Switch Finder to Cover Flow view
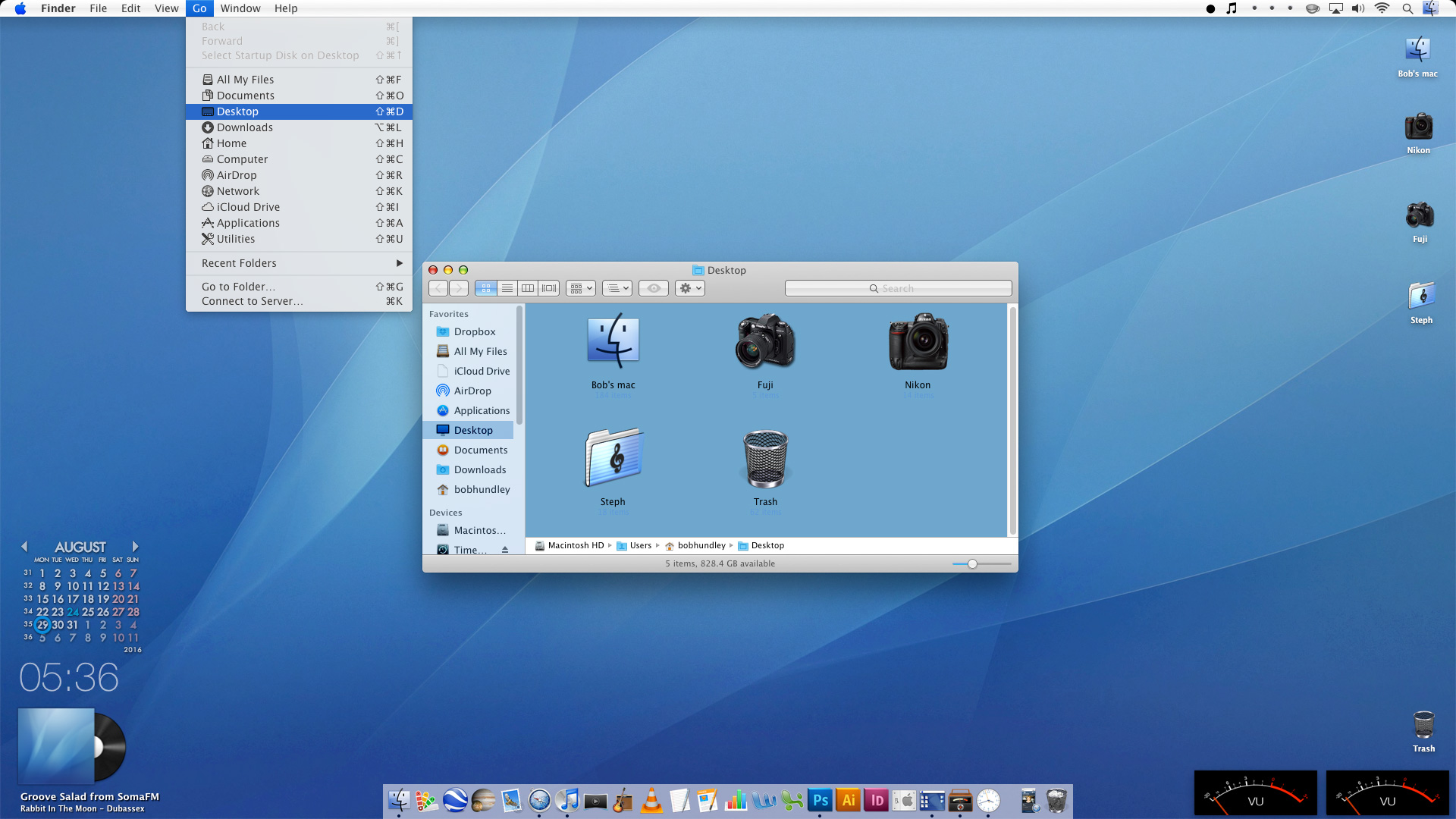Image resolution: width=1456 pixels, height=819 pixels. pyautogui.click(x=549, y=288)
